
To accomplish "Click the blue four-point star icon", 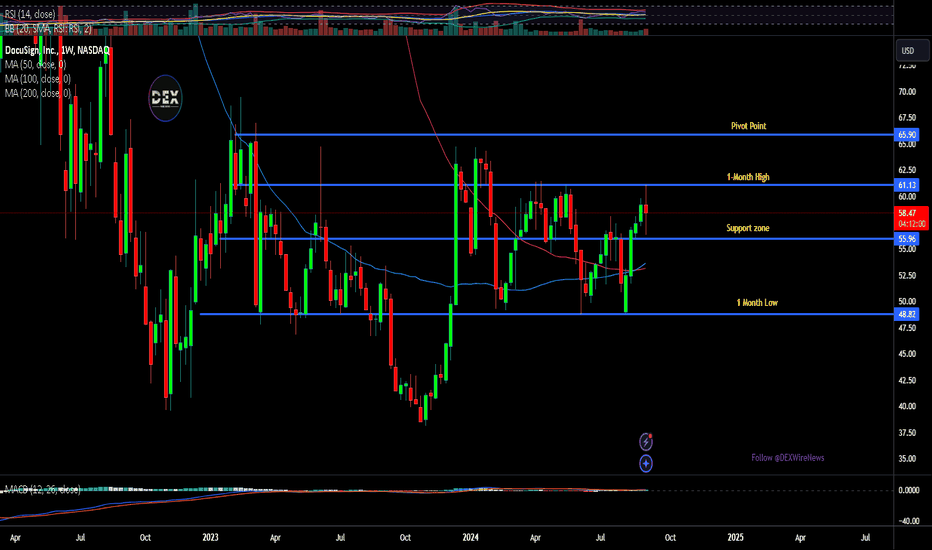I will 646,463.
